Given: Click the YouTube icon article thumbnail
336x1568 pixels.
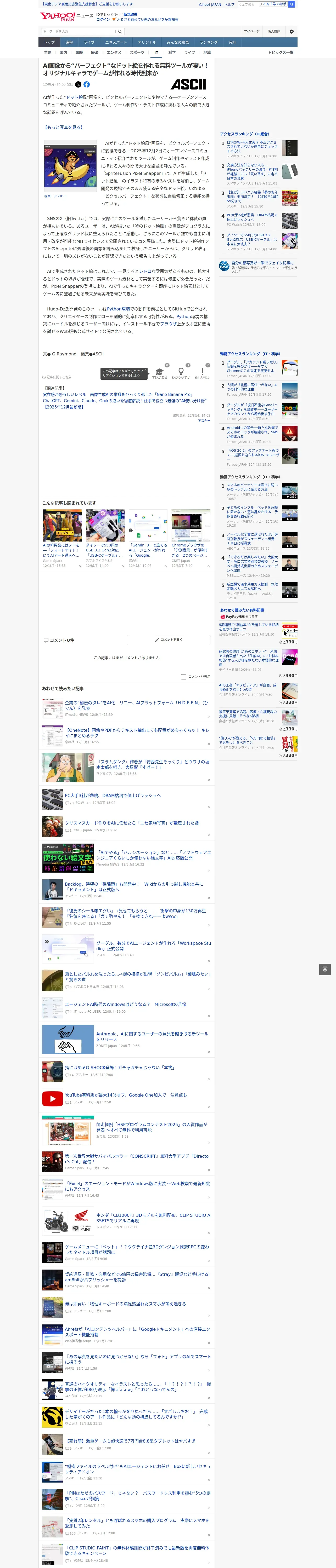Looking at the screenshot, I should click(x=52, y=1099).
